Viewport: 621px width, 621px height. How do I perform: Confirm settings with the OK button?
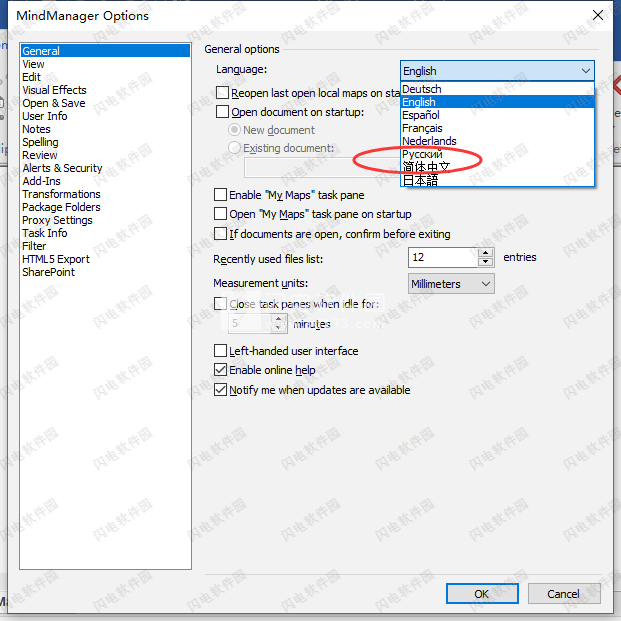coord(482,594)
